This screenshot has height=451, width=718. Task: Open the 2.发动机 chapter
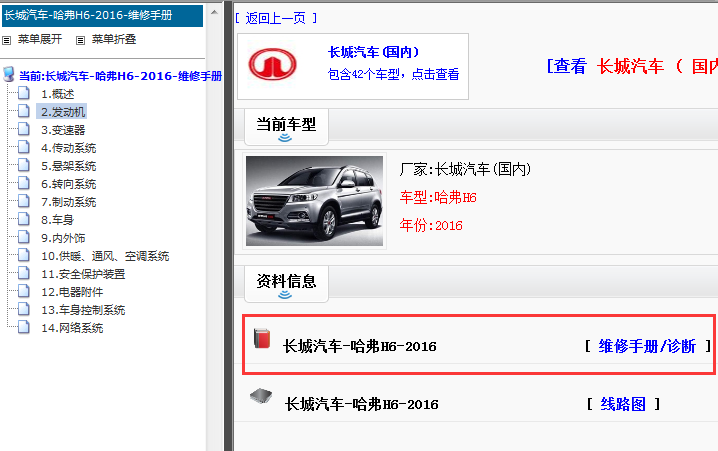pos(63,112)
